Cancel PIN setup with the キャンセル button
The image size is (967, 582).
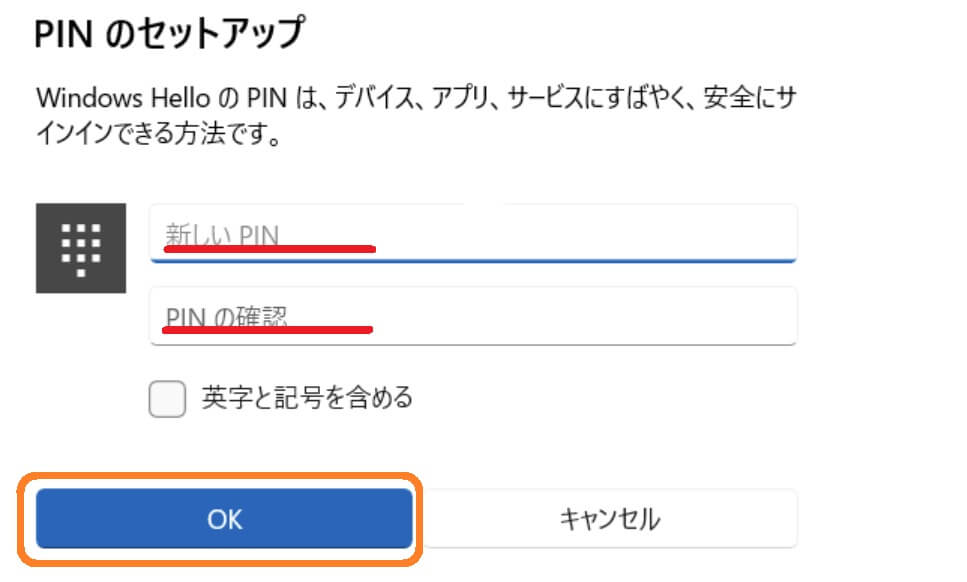pos(611,518)
